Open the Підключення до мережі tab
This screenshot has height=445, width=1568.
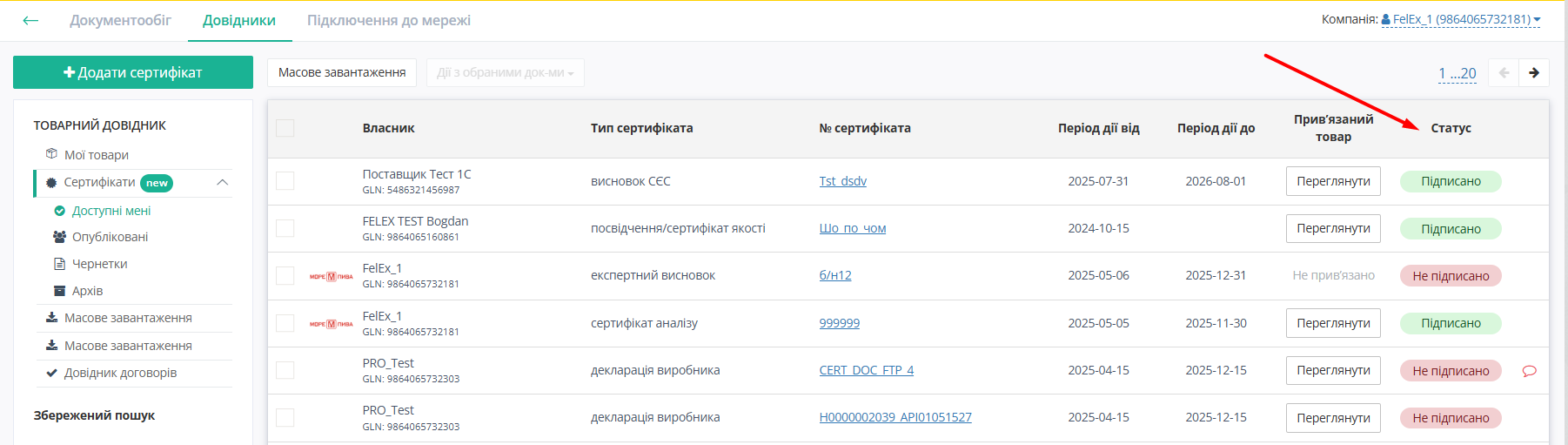point(389,20)
